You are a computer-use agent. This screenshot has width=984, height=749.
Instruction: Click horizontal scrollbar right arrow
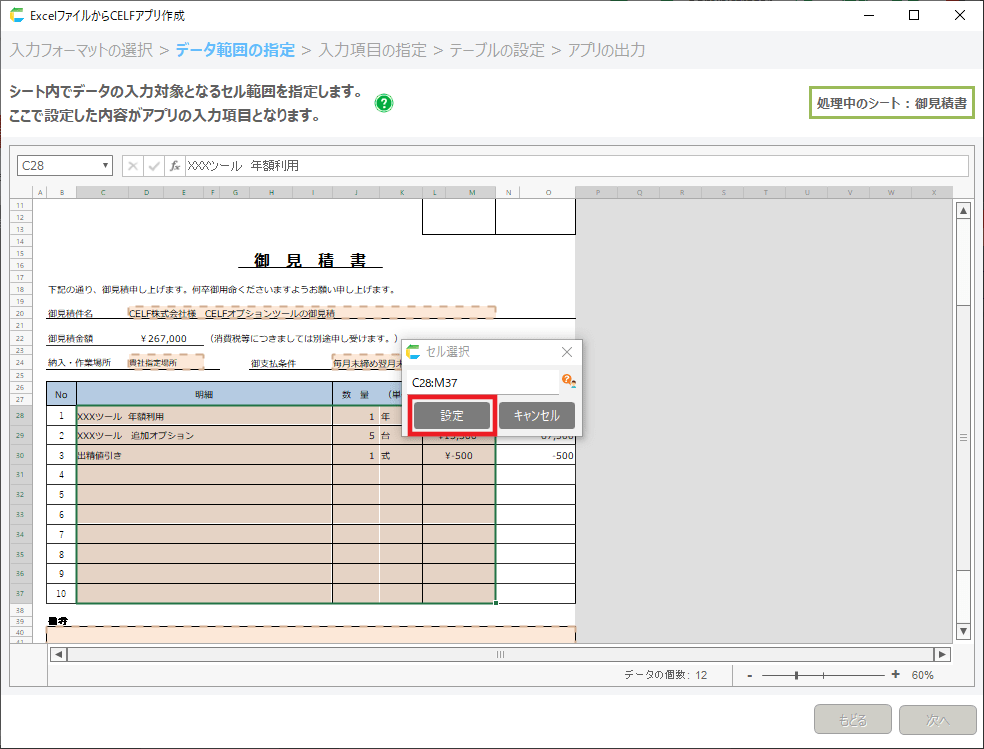point(941,654)
